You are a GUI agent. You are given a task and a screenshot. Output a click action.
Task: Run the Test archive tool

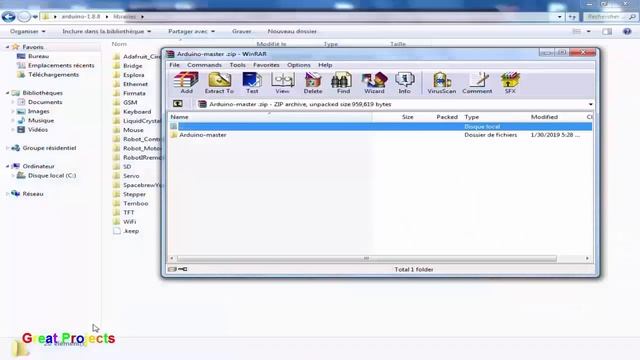pyautogui.click(x=252, y=82)
